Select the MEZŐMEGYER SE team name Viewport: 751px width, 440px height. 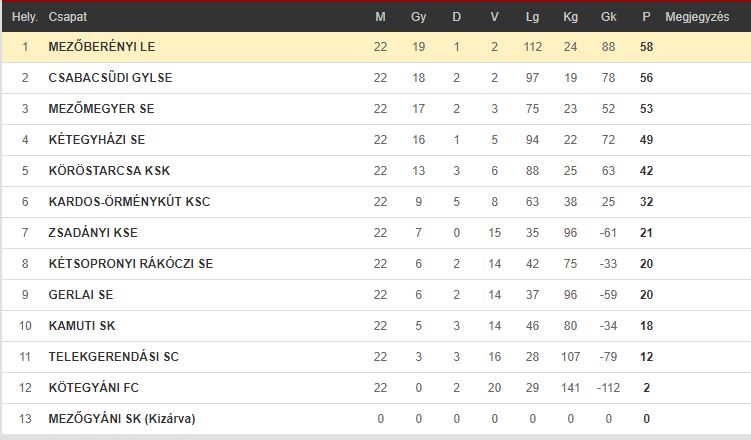tap(101, 109)
